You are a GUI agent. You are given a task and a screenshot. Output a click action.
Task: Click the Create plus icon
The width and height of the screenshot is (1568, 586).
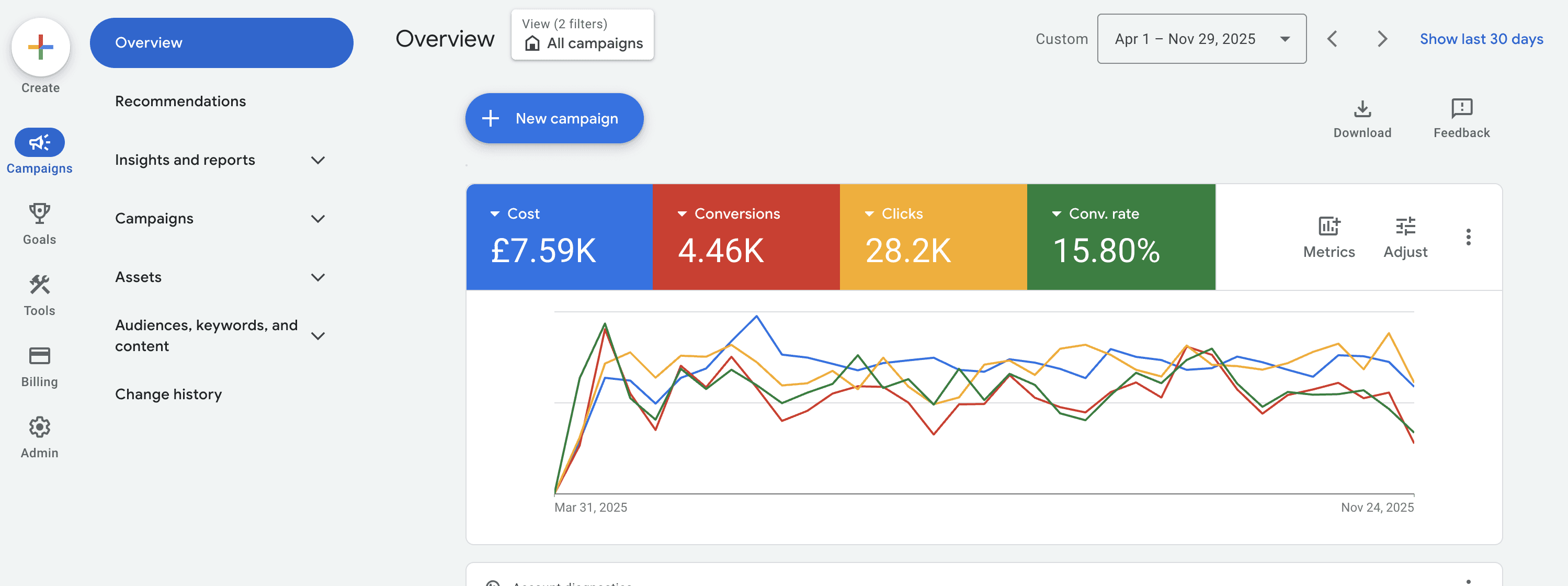[40, 48]
